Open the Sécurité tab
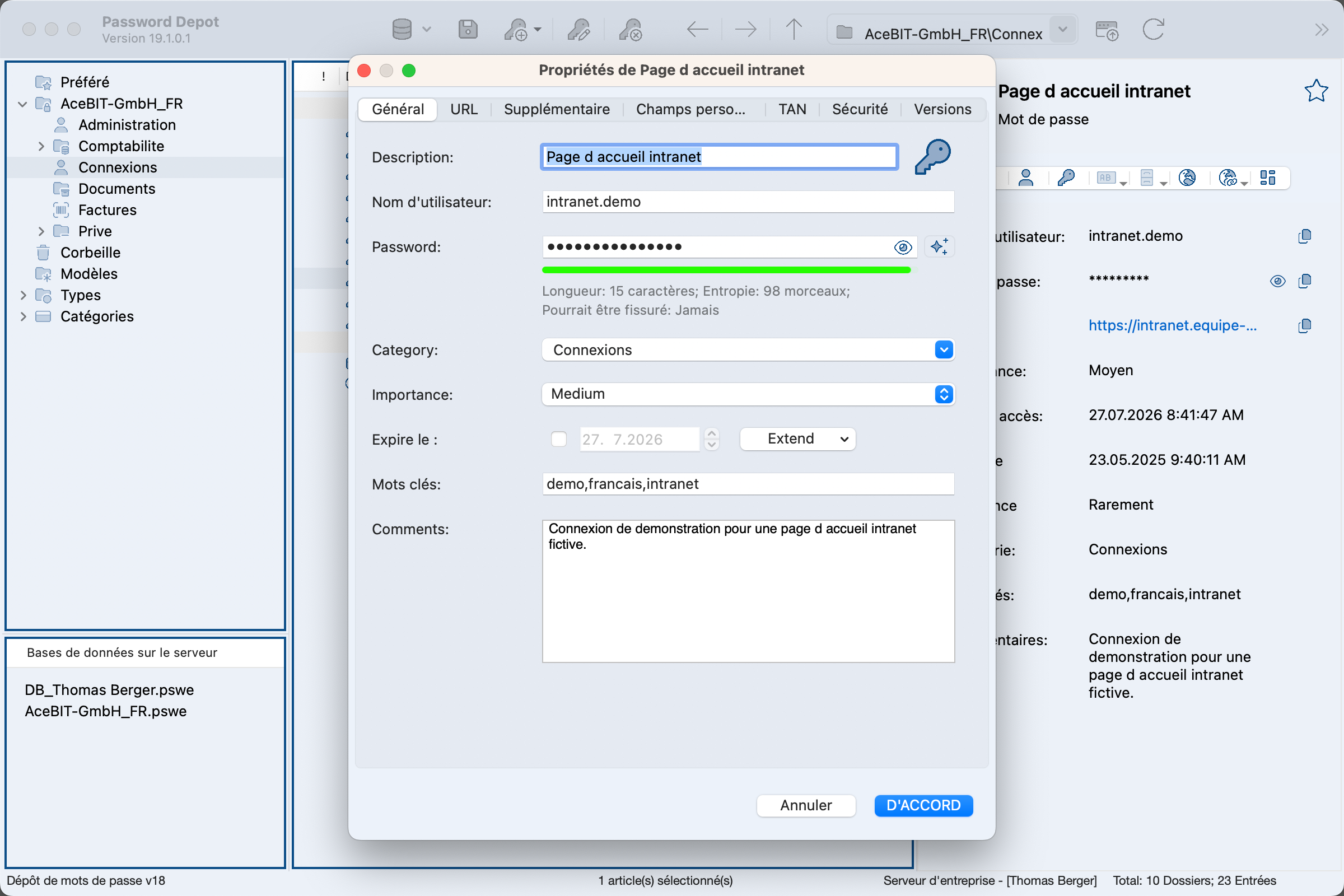Image resolution: width=1344 pixels, height=896 pixels. (x=860, y=109)
